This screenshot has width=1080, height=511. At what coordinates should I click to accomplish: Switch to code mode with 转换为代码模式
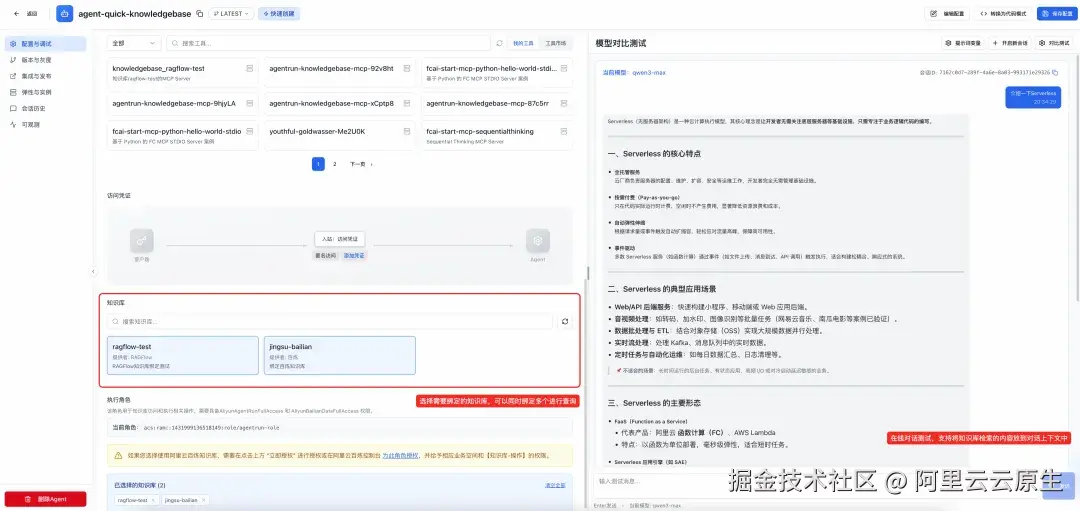[x=1003, y=14]
